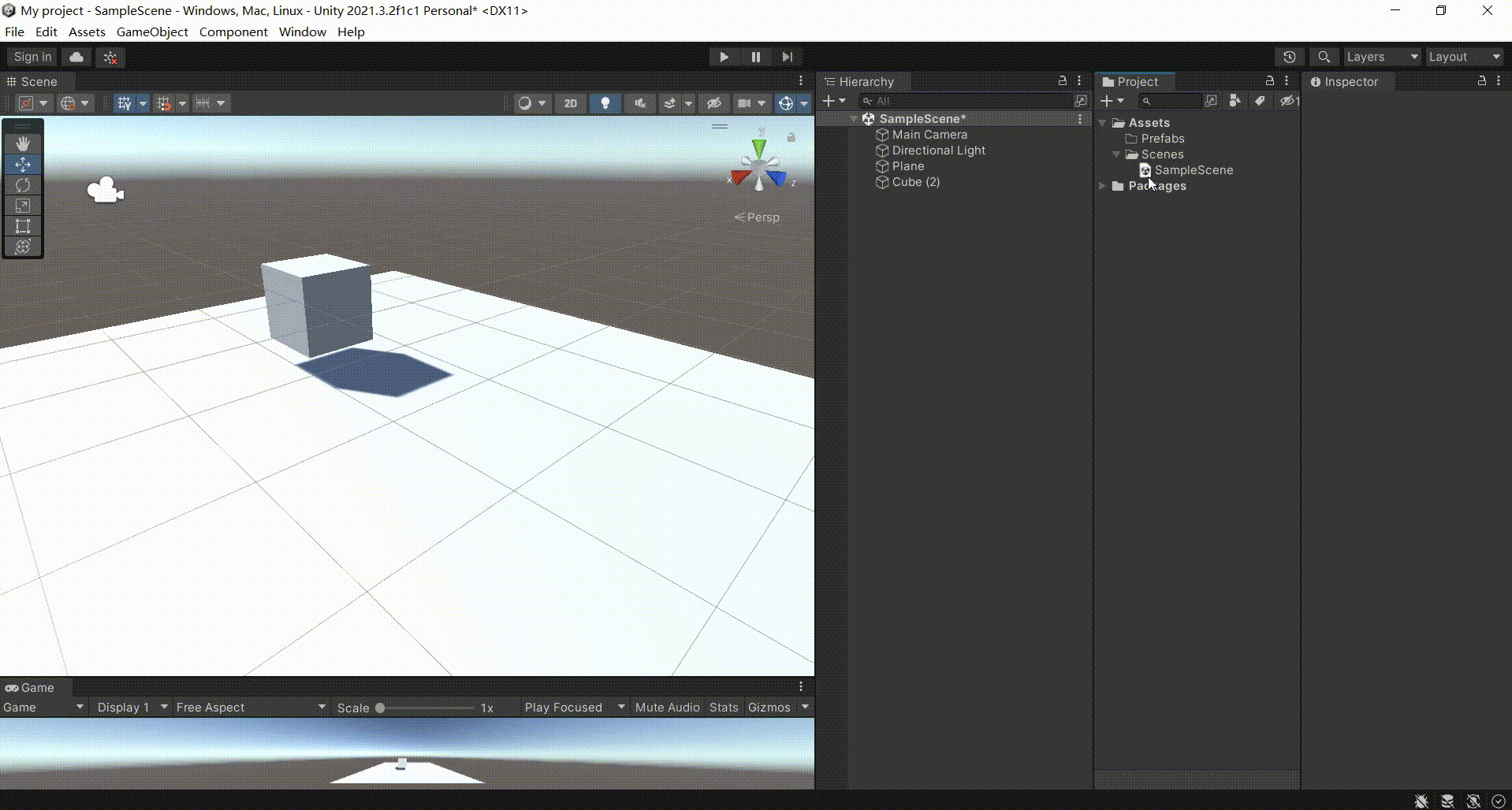Toggle Scene audio mute button

click(x=640, y=103)
